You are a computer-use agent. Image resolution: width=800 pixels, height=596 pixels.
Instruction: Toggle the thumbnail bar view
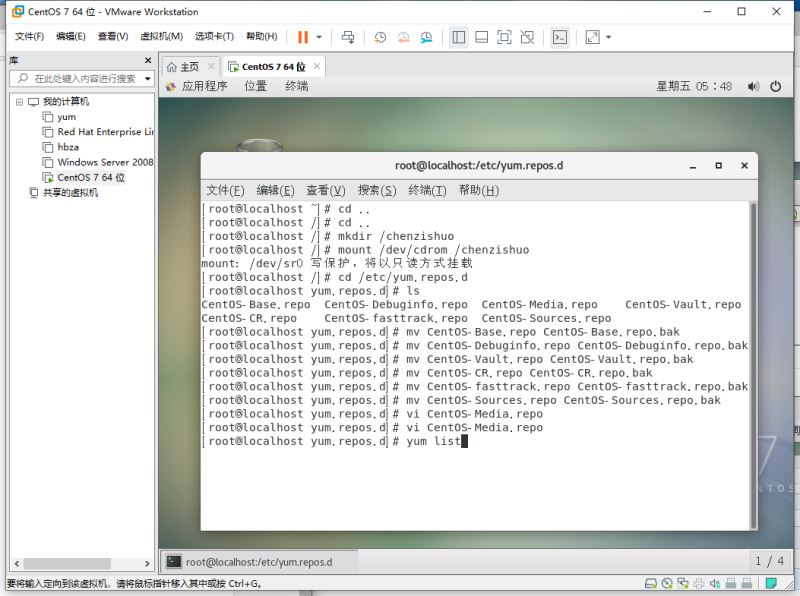[x=483, y=37]
